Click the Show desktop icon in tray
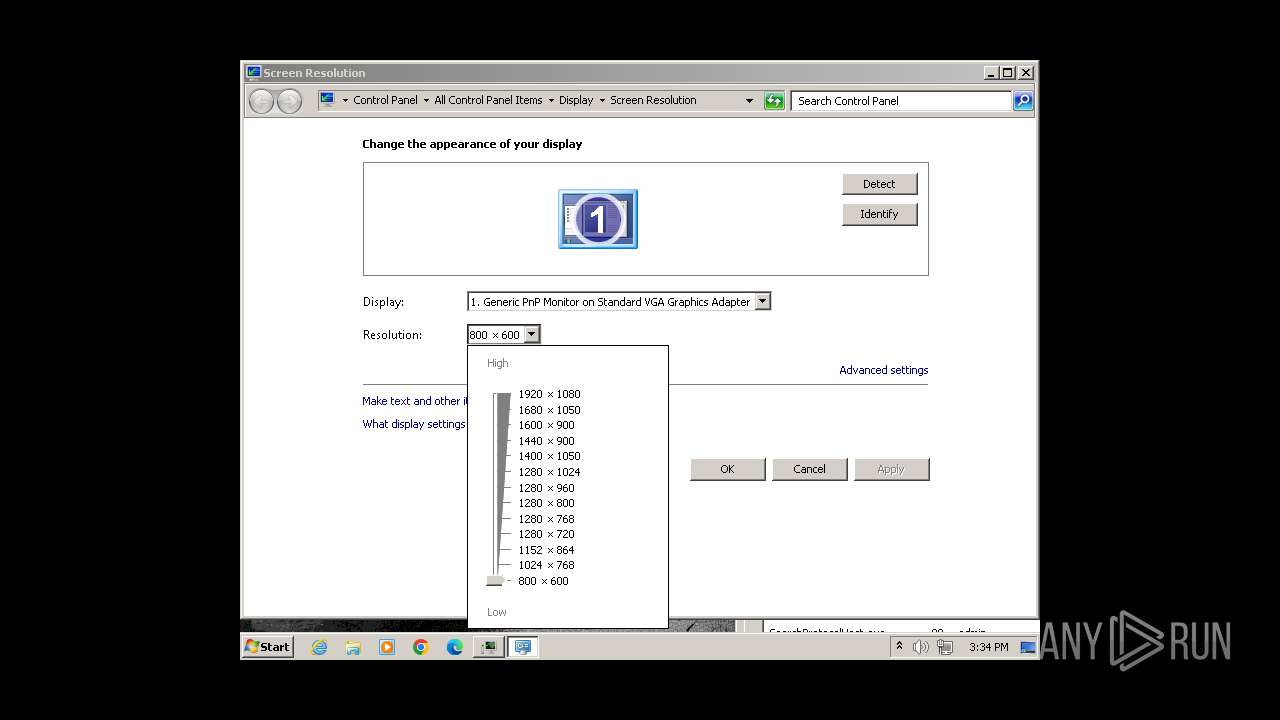The height and width of the screenshot is (720, 1280). click(x=1027, y=647)
